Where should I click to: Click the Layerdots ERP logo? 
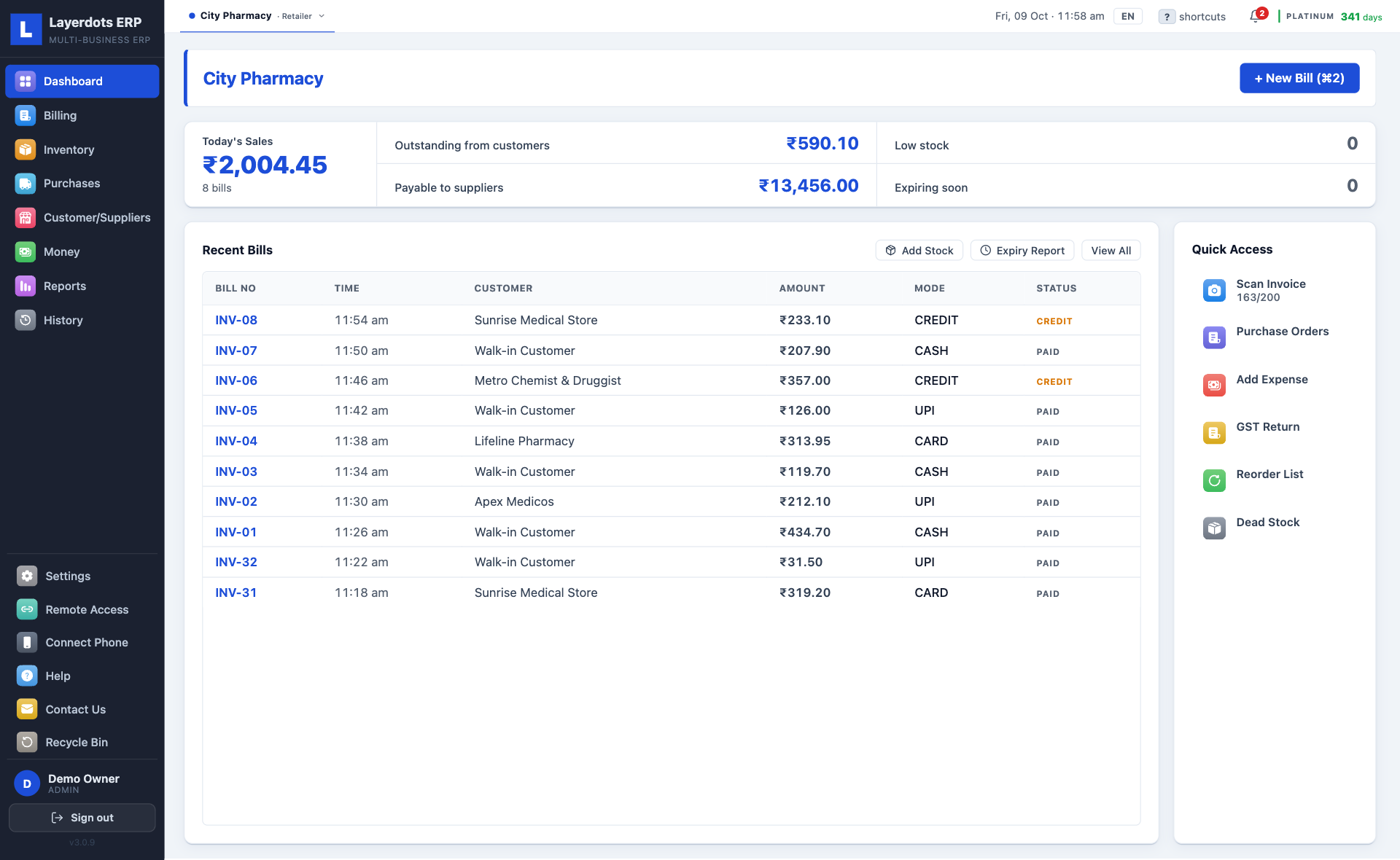click(x=26, y=29)
